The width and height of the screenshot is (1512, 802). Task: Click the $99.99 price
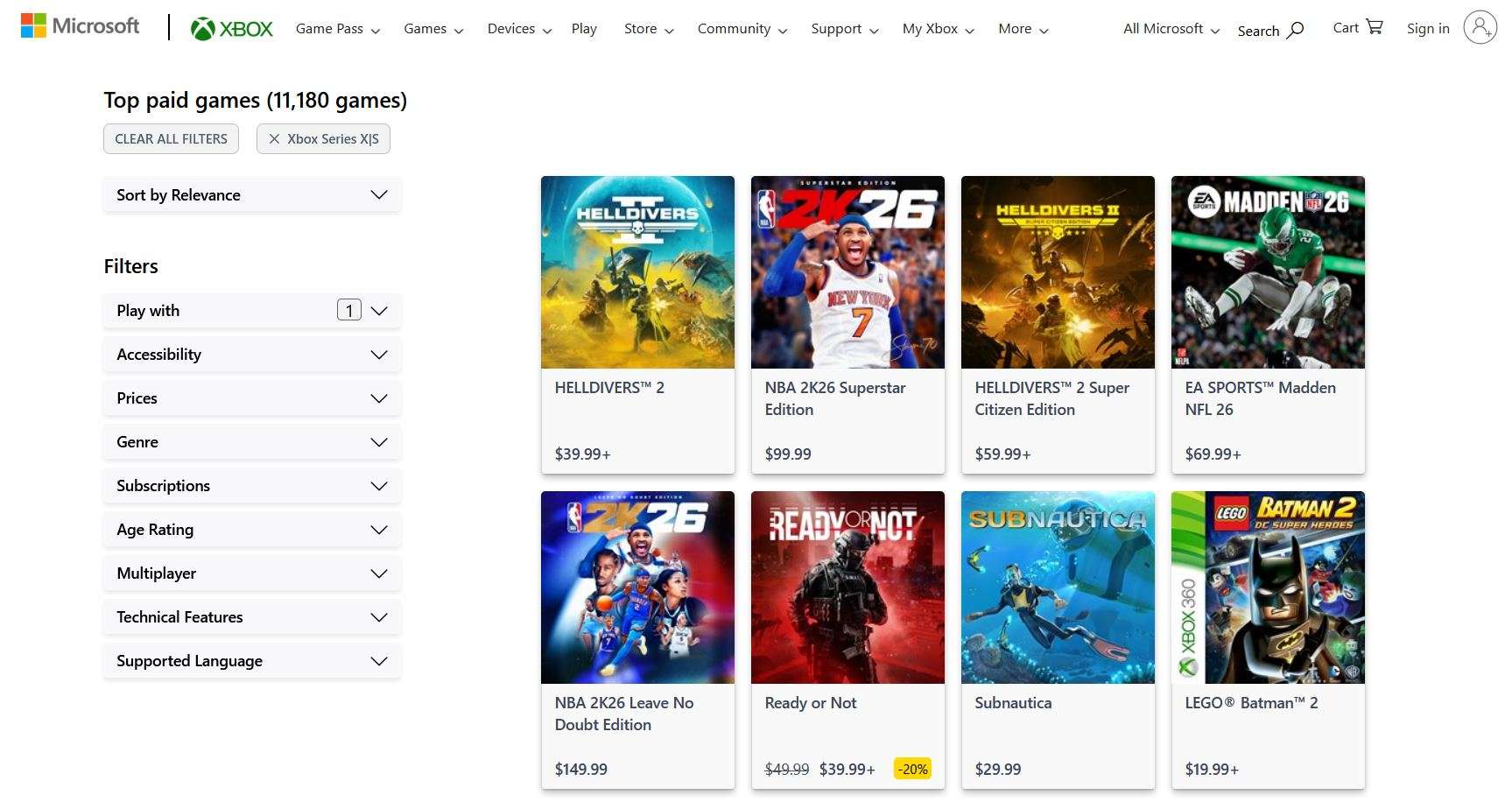(x=788, y=454)
